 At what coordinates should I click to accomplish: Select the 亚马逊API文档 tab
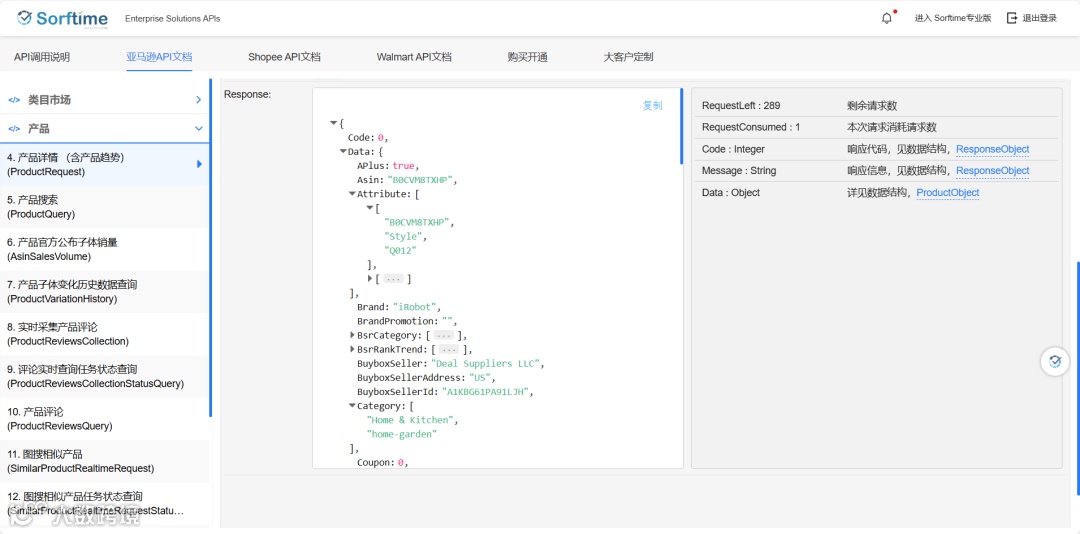(x=159, y=57)
